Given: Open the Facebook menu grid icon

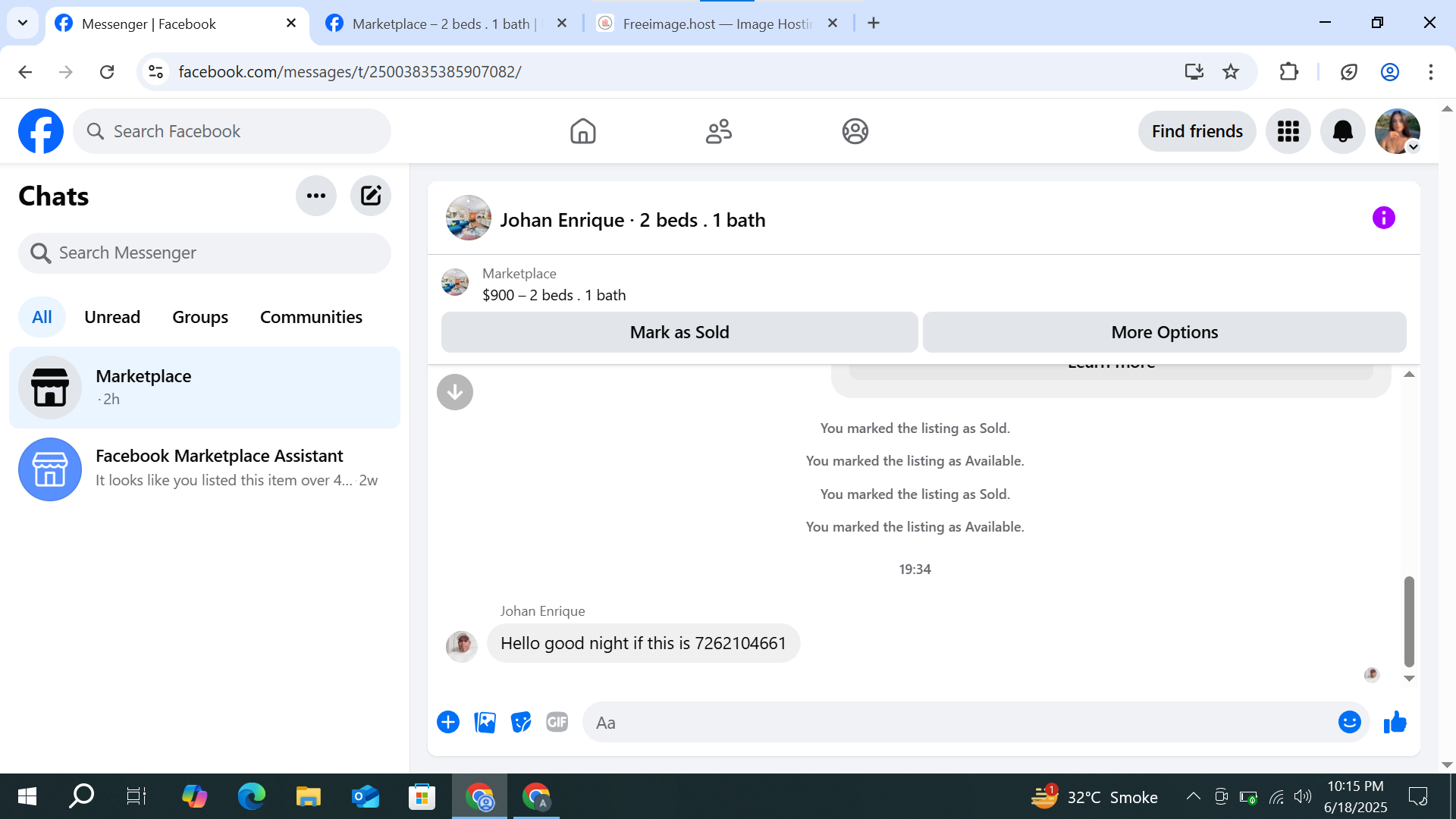Looking at the screenshot, I should click(1288, 131).
